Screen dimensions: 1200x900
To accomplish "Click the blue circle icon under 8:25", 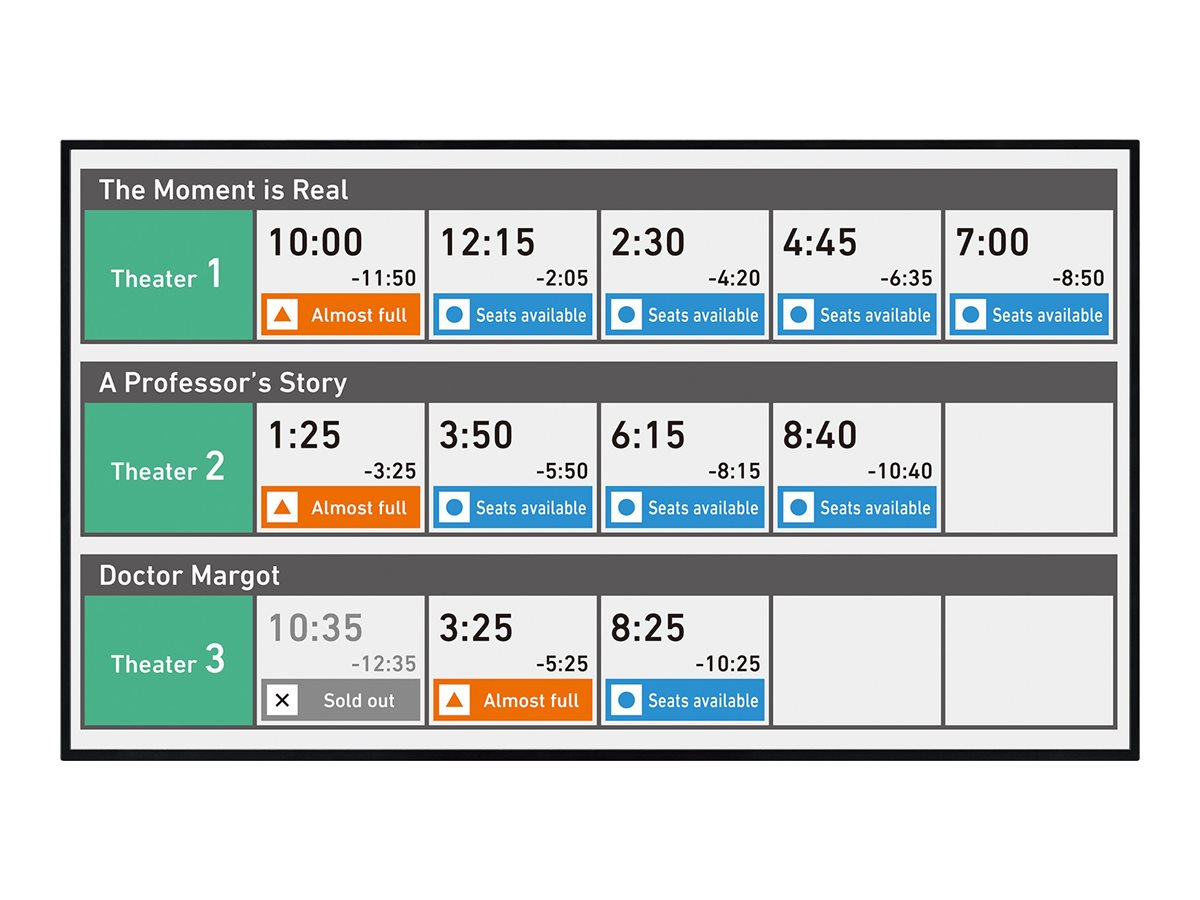I will coord(627,701).
